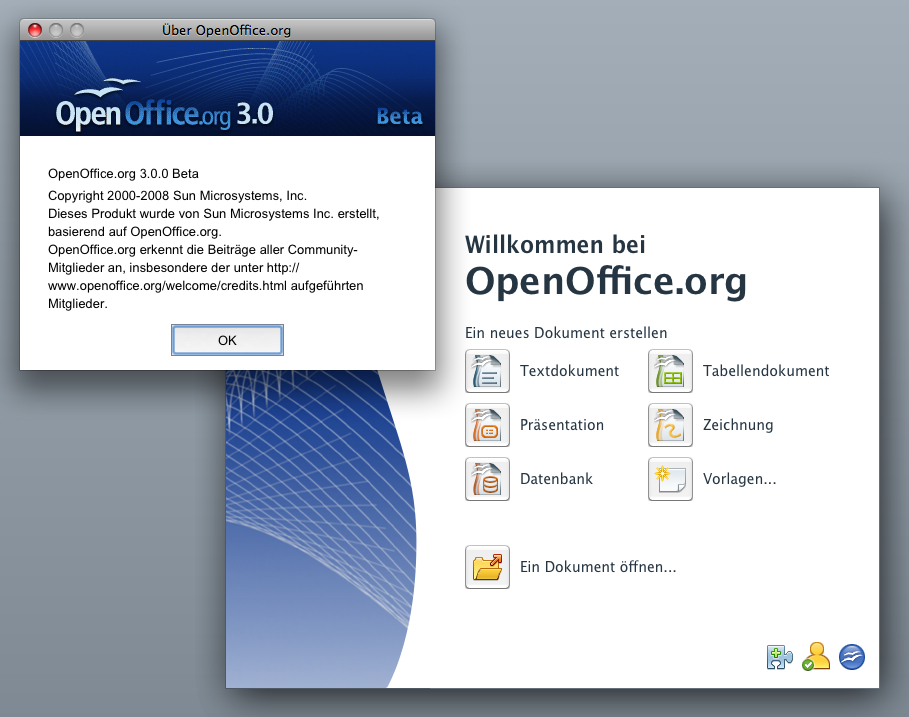Image resolution: width=909 pixels, height=717 pixels.
Task: Create a new Zeichnung via its icon
Action: 670,425
